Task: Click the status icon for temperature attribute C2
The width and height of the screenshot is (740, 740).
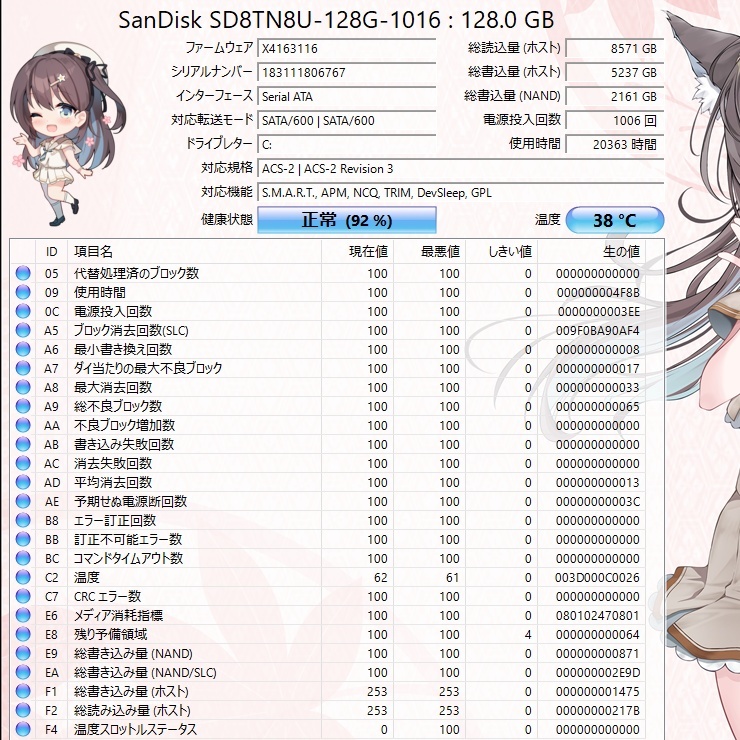Action: point(23,577)
